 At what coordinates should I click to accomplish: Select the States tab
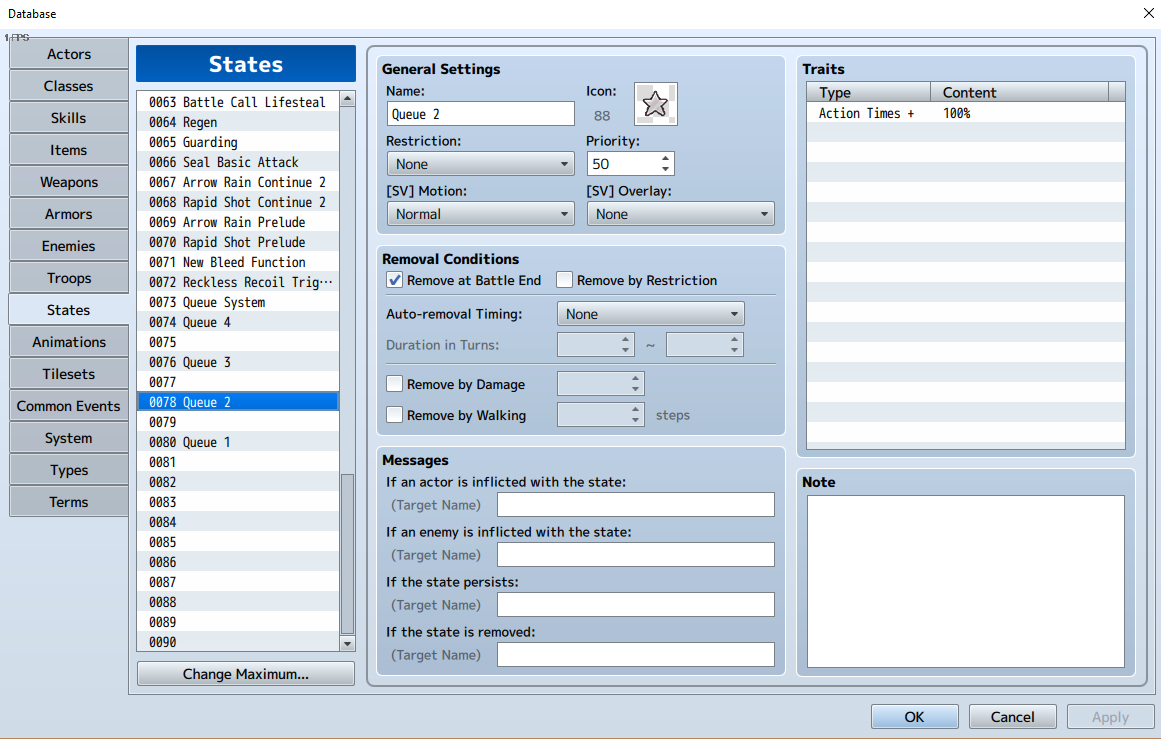69,310
